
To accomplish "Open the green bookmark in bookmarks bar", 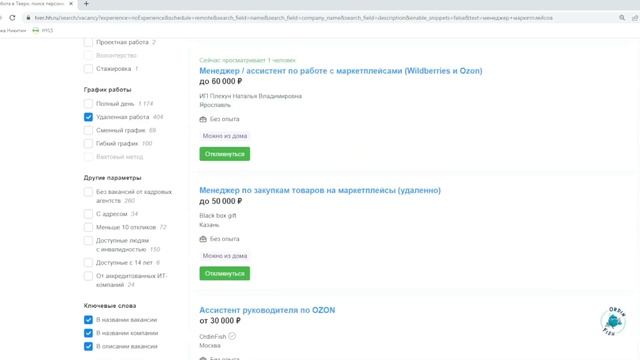I will pos(42,30).
